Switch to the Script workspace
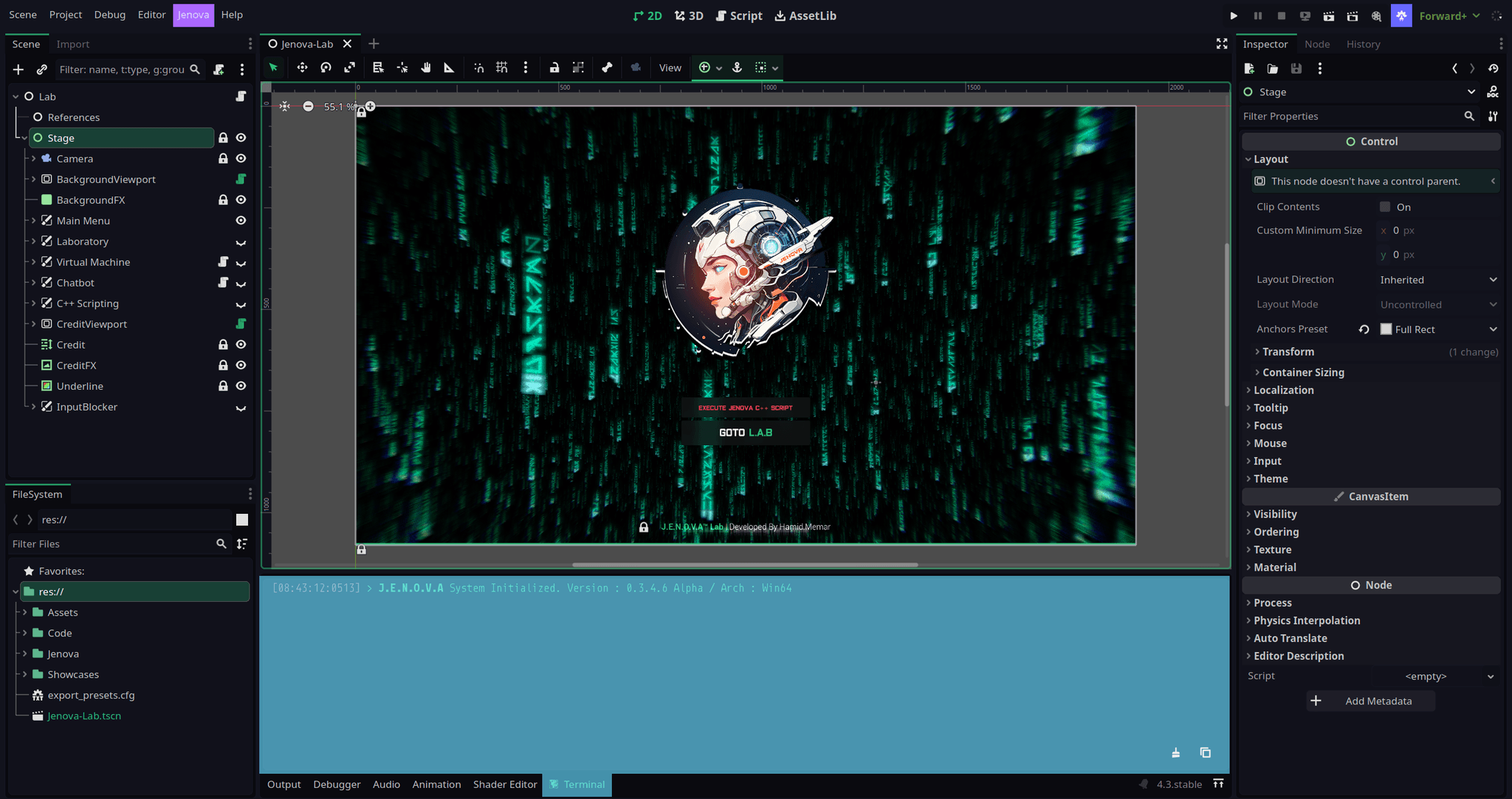This screenshot has height=799, width=1512. (x=739, y=16)
